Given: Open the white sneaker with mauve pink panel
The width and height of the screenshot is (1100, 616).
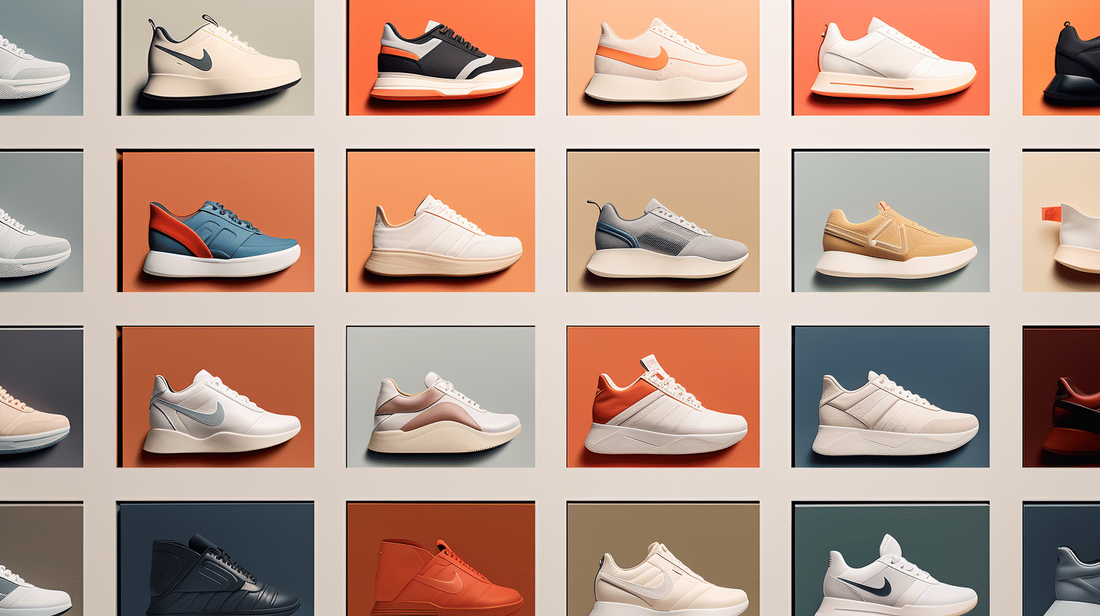Looking at the screenshot, I should pyautogui.click(x=443, y=415).
